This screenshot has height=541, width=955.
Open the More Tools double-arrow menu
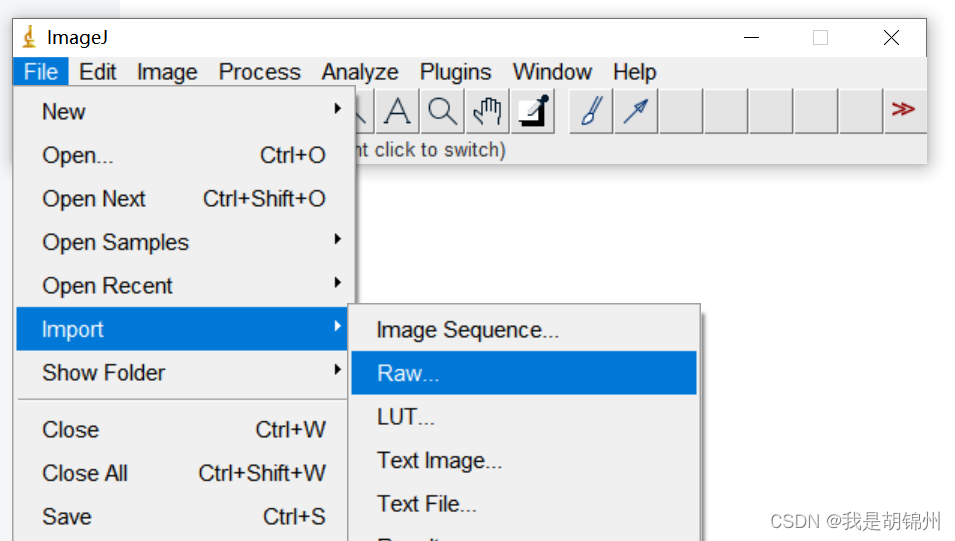coord(904,110)
